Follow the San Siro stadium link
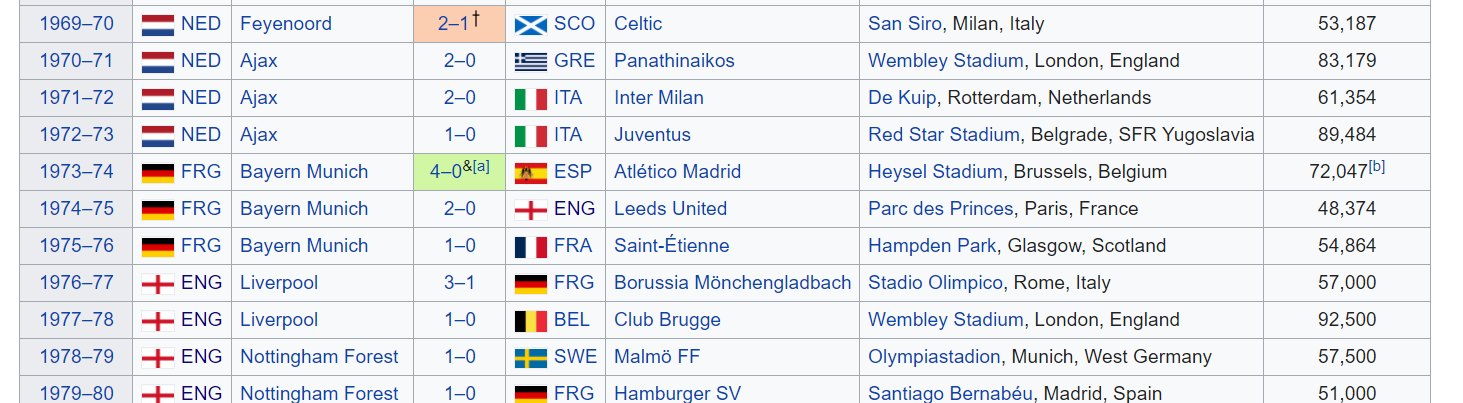Viewport: 1463px width, 403px height. pyautogui.click(x=905, y=24)
